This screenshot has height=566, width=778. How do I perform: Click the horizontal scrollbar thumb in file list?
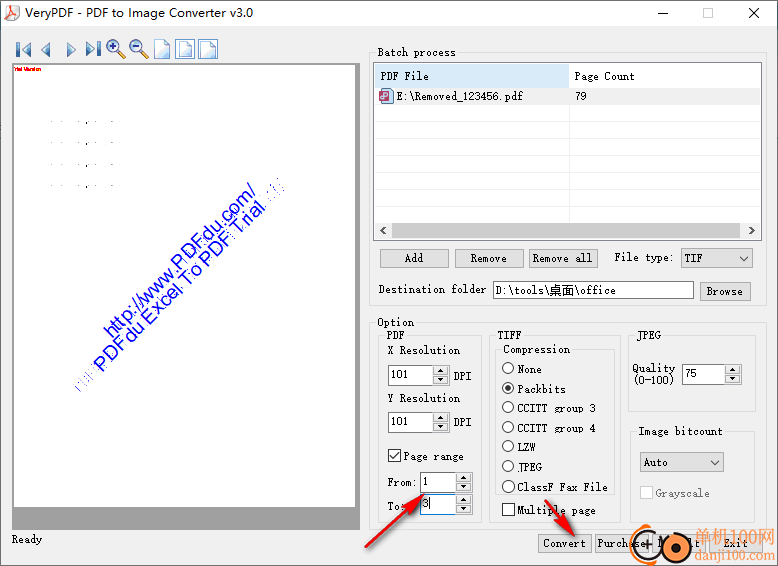tap(566, 230)
